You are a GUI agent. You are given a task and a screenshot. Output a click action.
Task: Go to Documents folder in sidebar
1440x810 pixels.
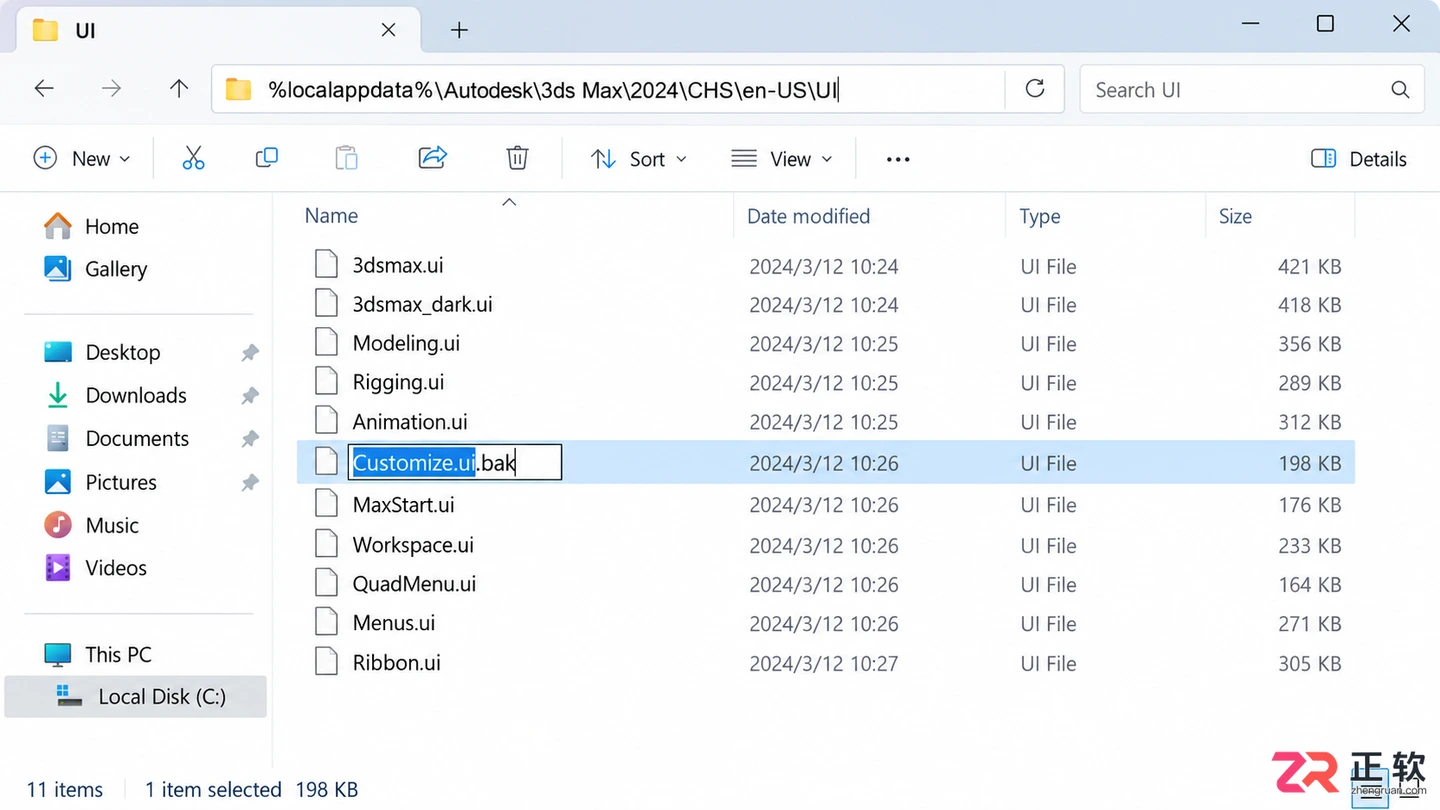click(117, 439)
